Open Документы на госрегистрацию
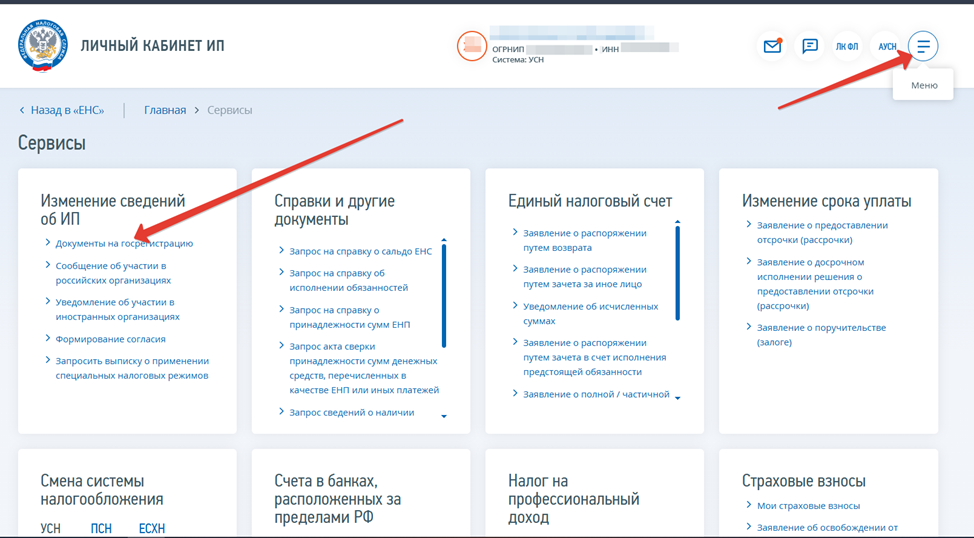Screen dimensions: 974x538 pyautogui.click(x=124, y=244)
